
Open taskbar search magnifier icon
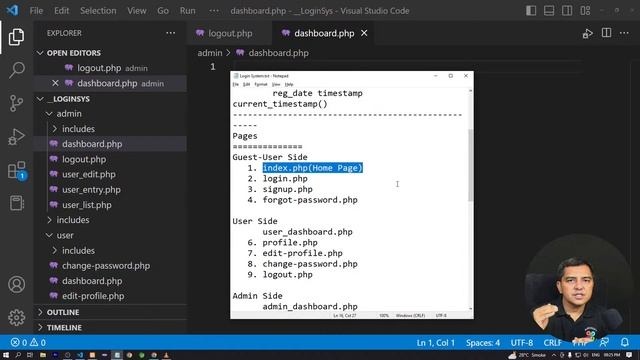[x=18, y=355]
